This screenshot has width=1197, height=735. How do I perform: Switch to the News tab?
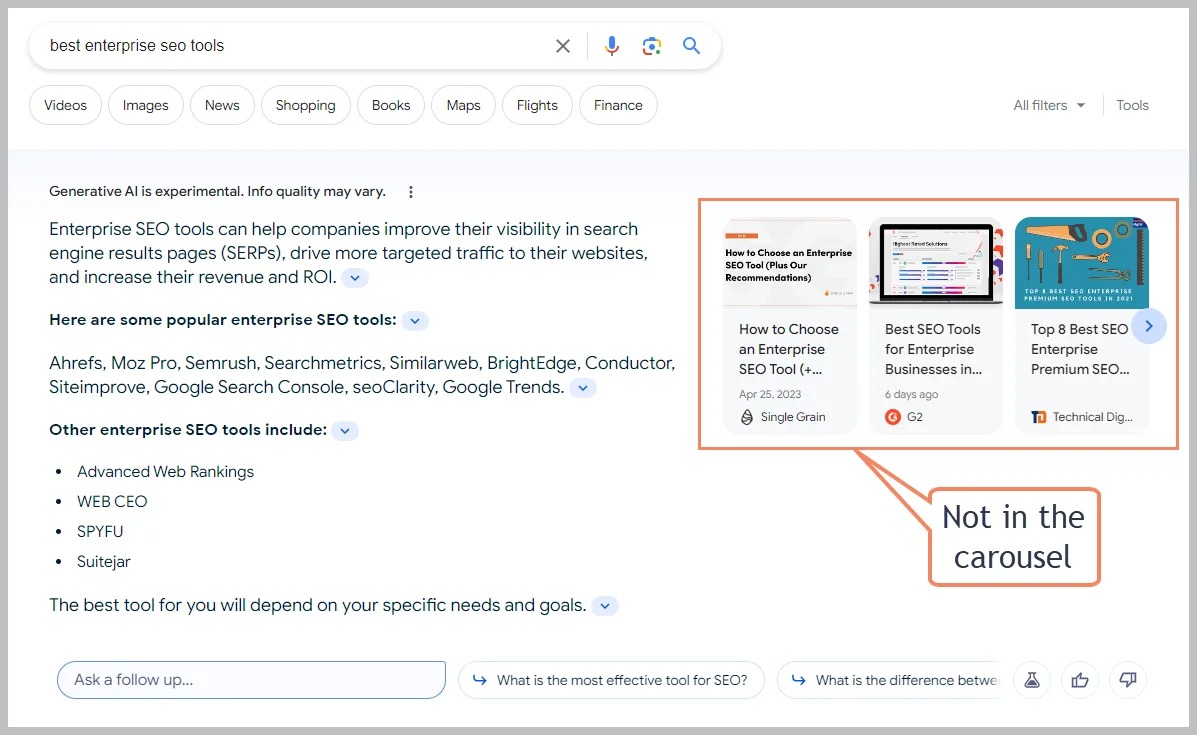click(222, 105)
